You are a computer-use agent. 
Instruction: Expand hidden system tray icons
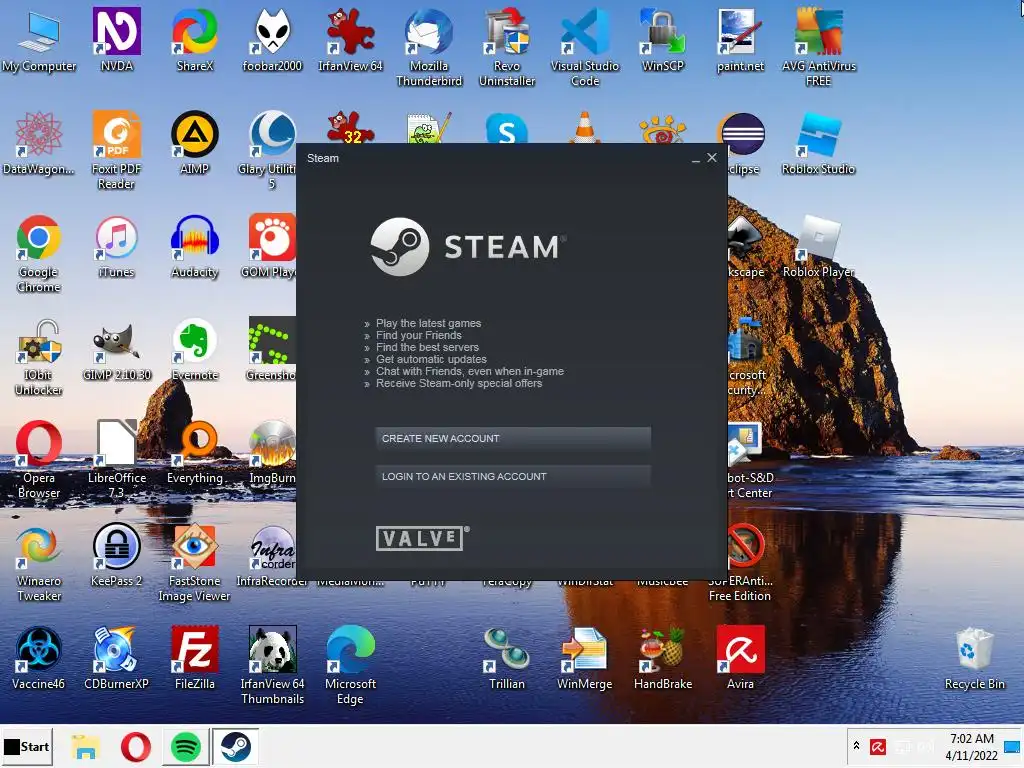click(856, 746)
